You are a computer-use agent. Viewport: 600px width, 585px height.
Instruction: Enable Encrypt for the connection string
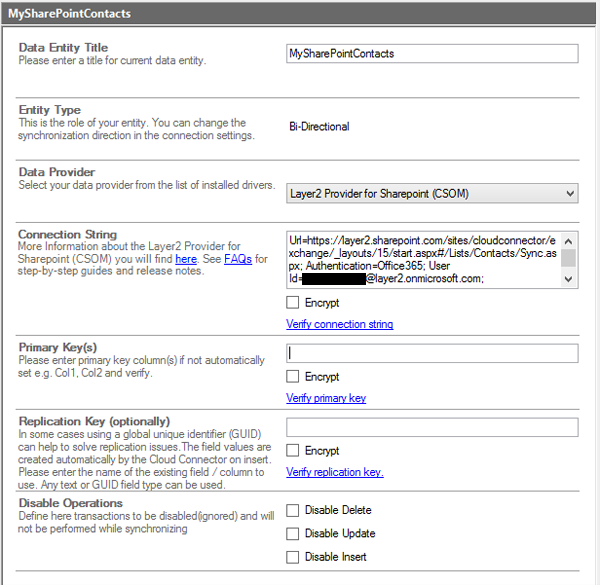293,303
